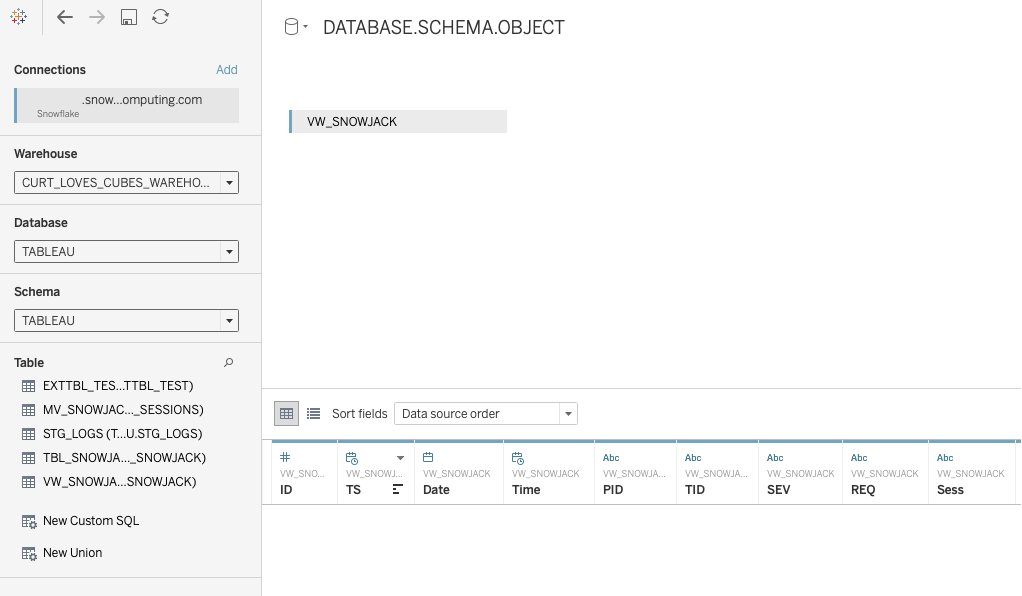This screenshot has height=596, width=1022.
Task: Select the MV_SNOWJAC..._SESSIONS) table
Action: [123, 410]
